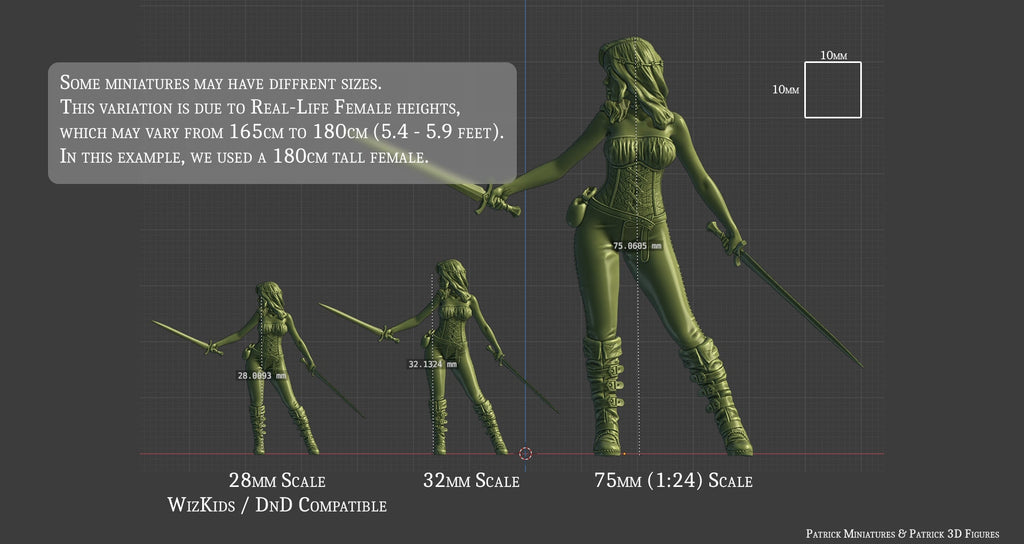Click the "WizKids / DnD Compatible" text
Screen dimensions: 1024x544
[277, 506]
